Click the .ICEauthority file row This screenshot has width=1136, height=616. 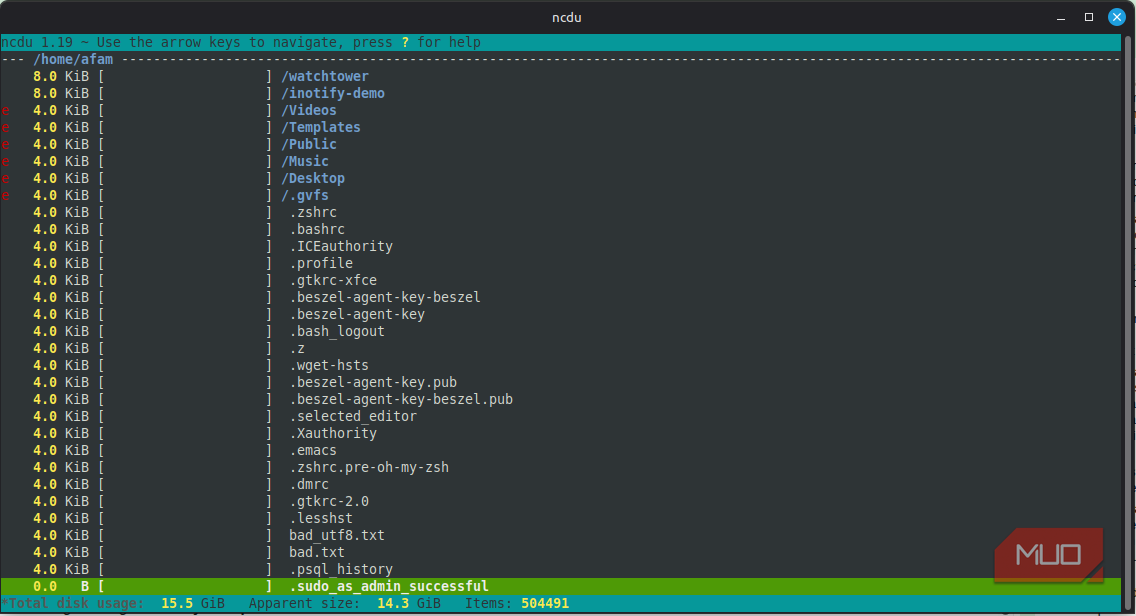coord(561,246)
